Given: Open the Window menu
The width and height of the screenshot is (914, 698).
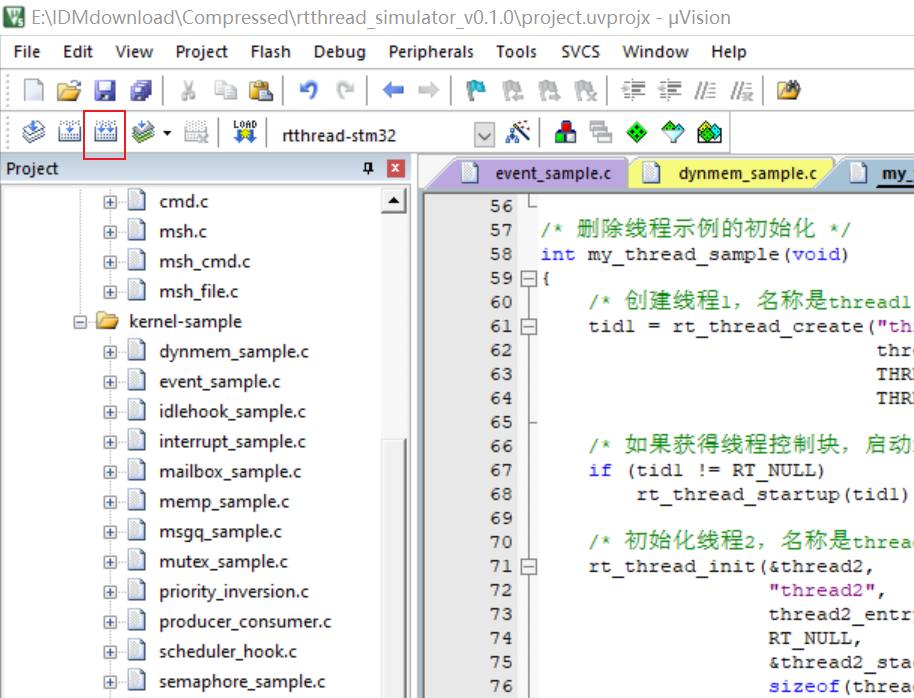Looking at the screenshot, I should point(655,52).
